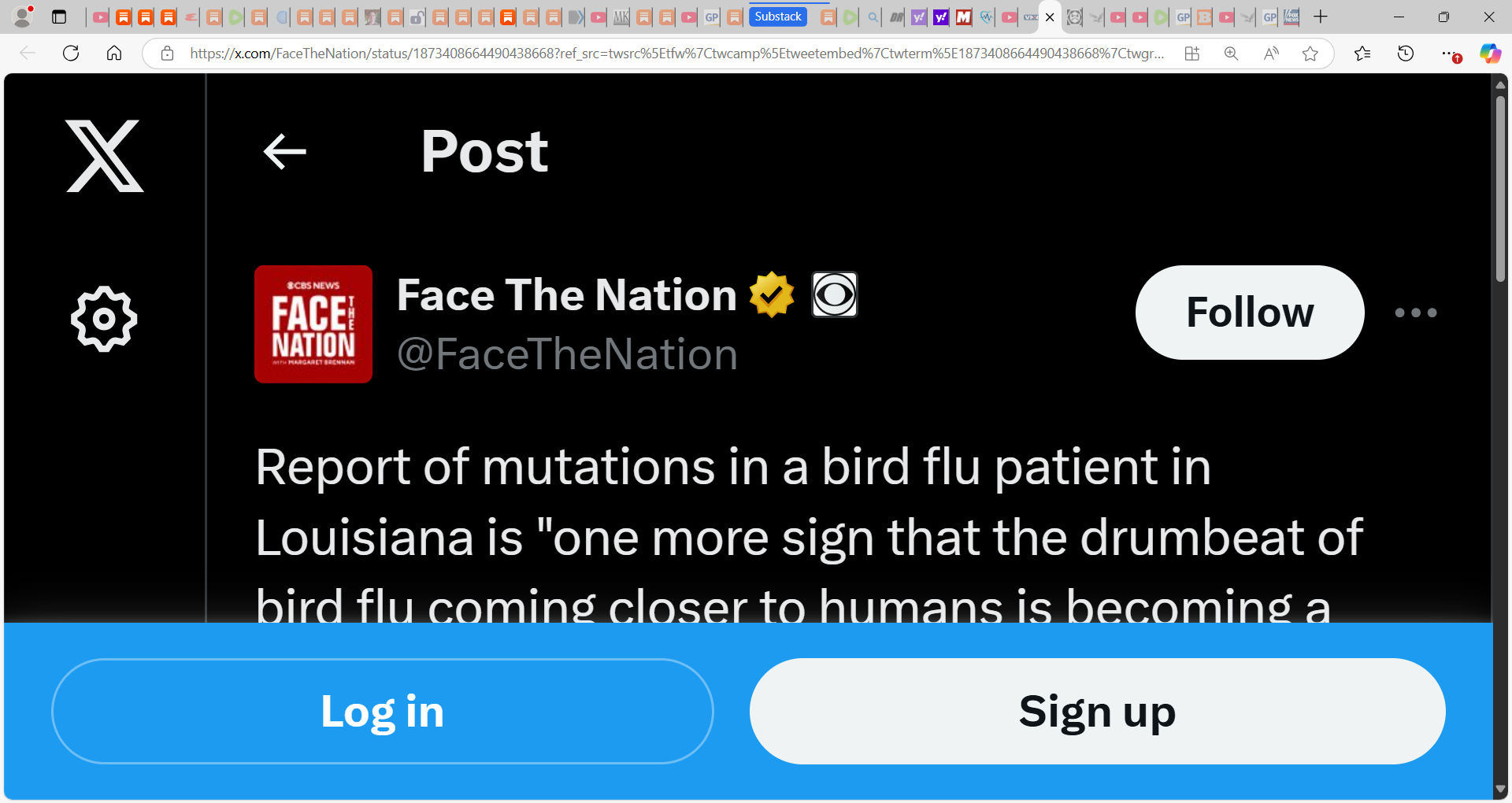Click the page vertical scrollbar thumb
The image size is (1512, 803).
(x=1501, y=189)
